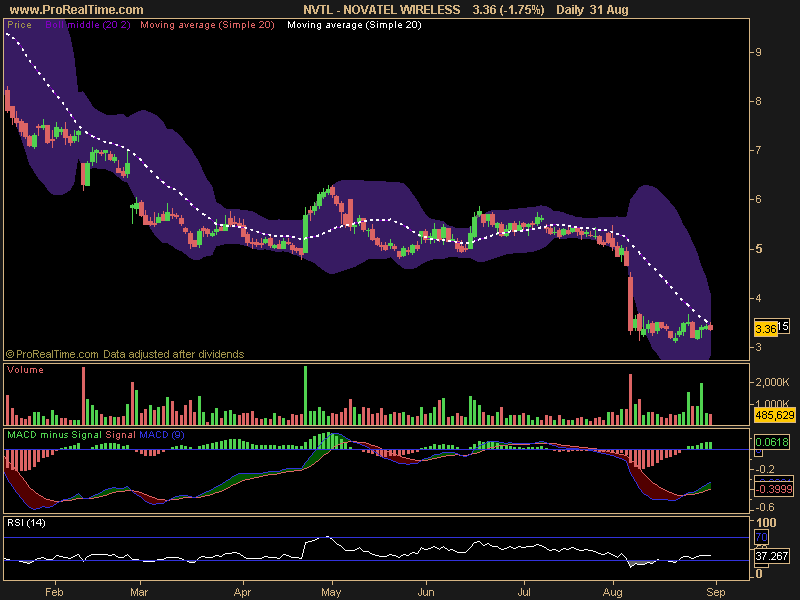Click the Apr date axis label
The height and width of the screenshot is (600, 800).
pos(242,592)
